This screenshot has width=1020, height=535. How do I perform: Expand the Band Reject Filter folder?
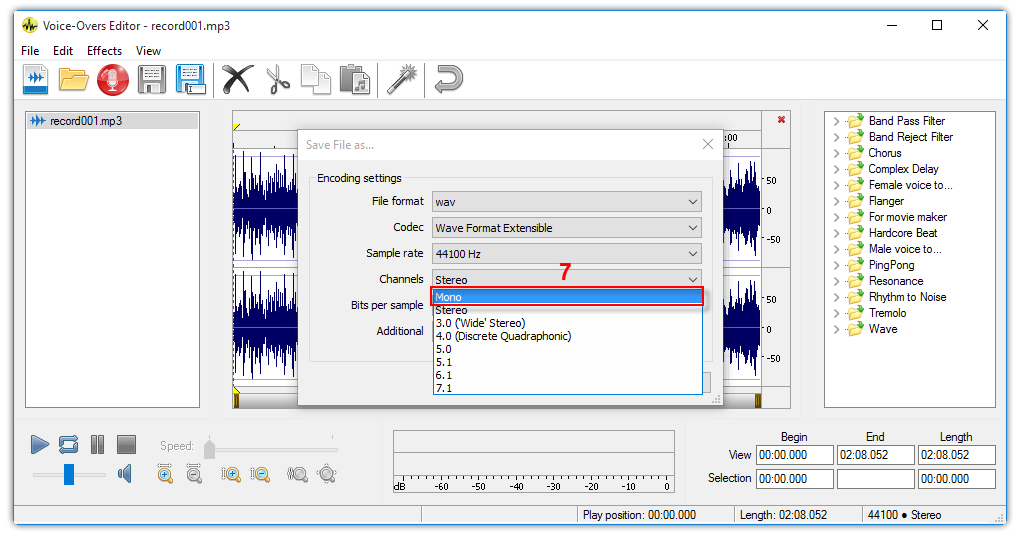837,137
